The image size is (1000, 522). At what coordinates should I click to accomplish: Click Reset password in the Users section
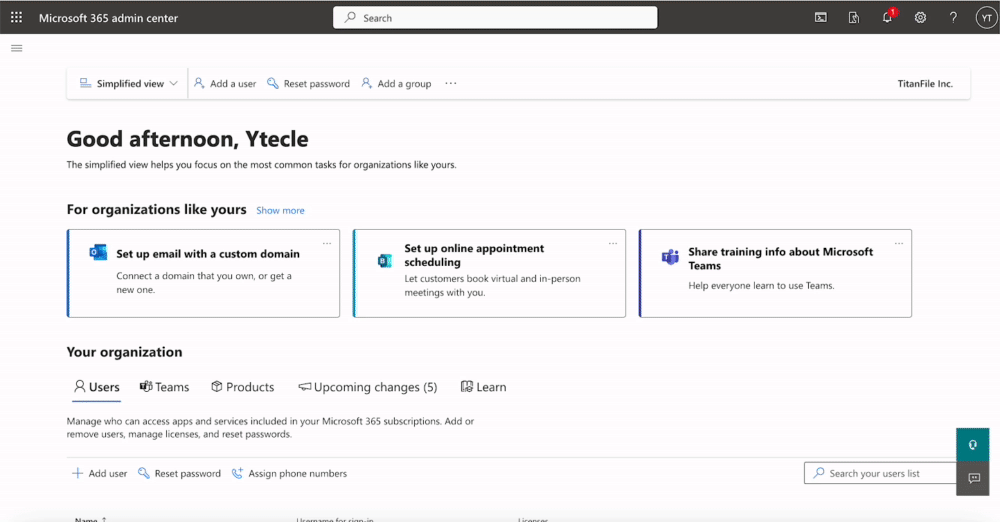tap(179, 474)
